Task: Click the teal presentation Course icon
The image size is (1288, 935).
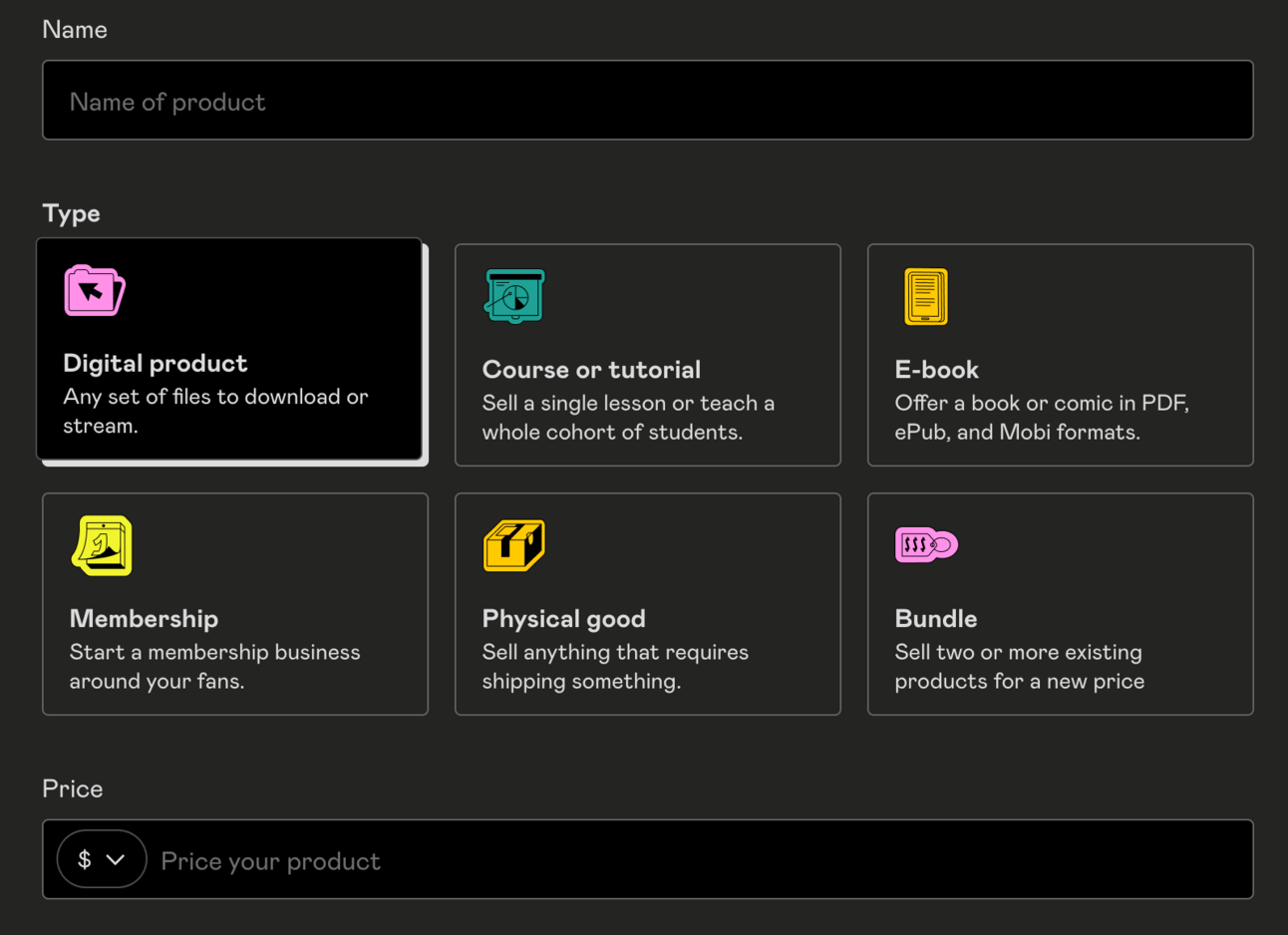Action: click(x=514, y=296)
